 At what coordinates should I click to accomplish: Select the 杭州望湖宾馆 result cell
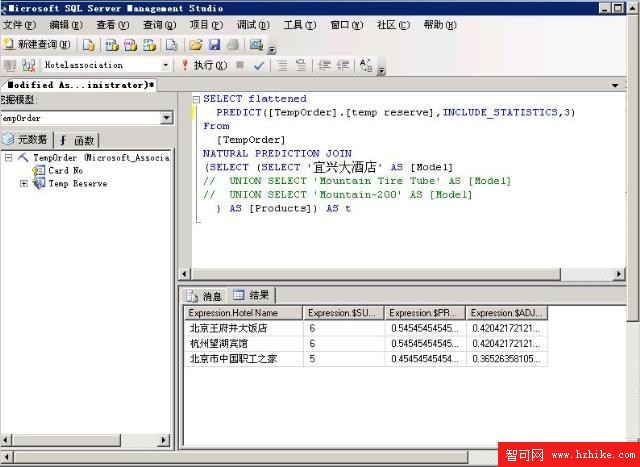(x=244, y=344)
